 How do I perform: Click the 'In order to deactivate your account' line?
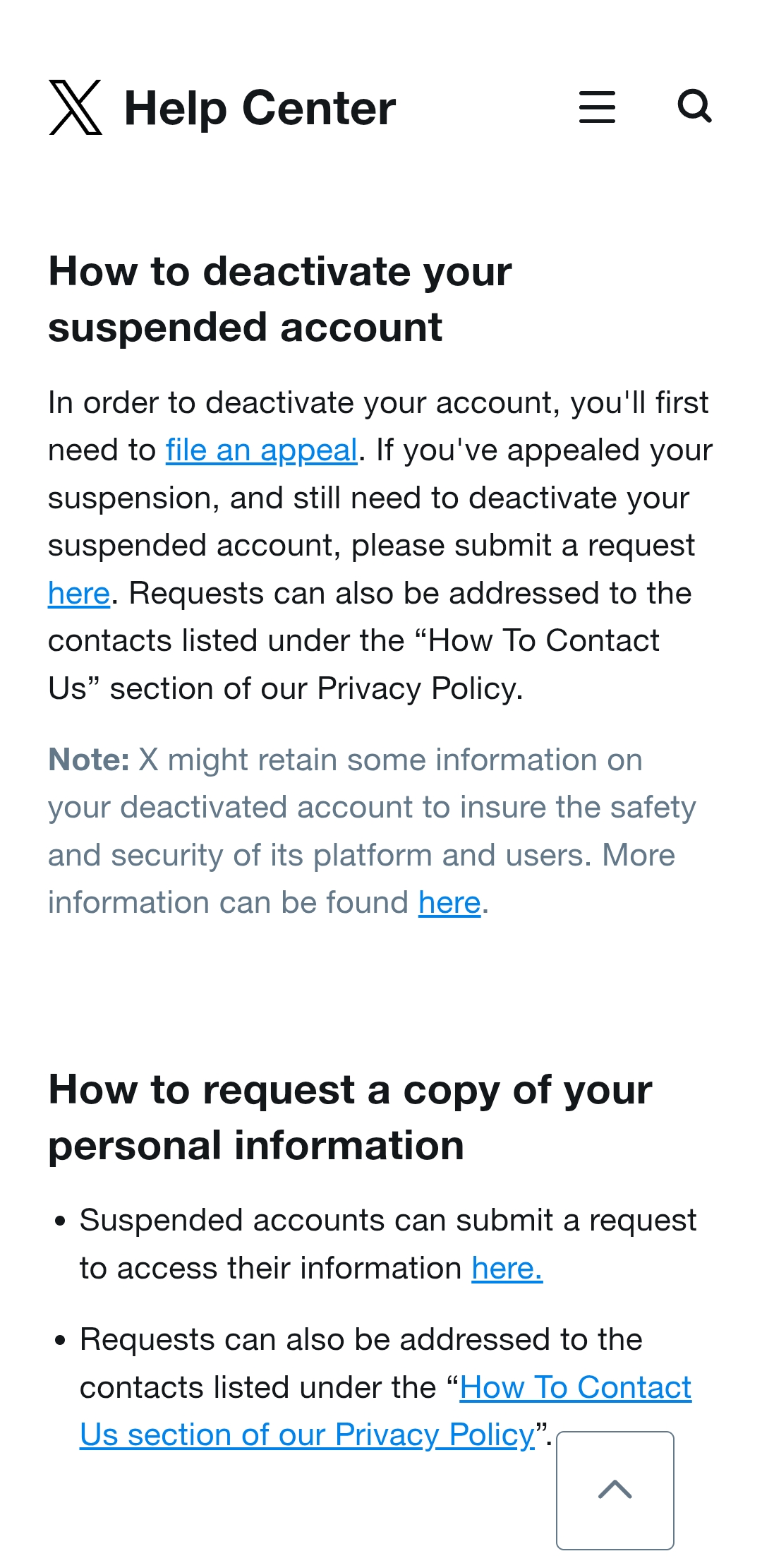[378, 403]
